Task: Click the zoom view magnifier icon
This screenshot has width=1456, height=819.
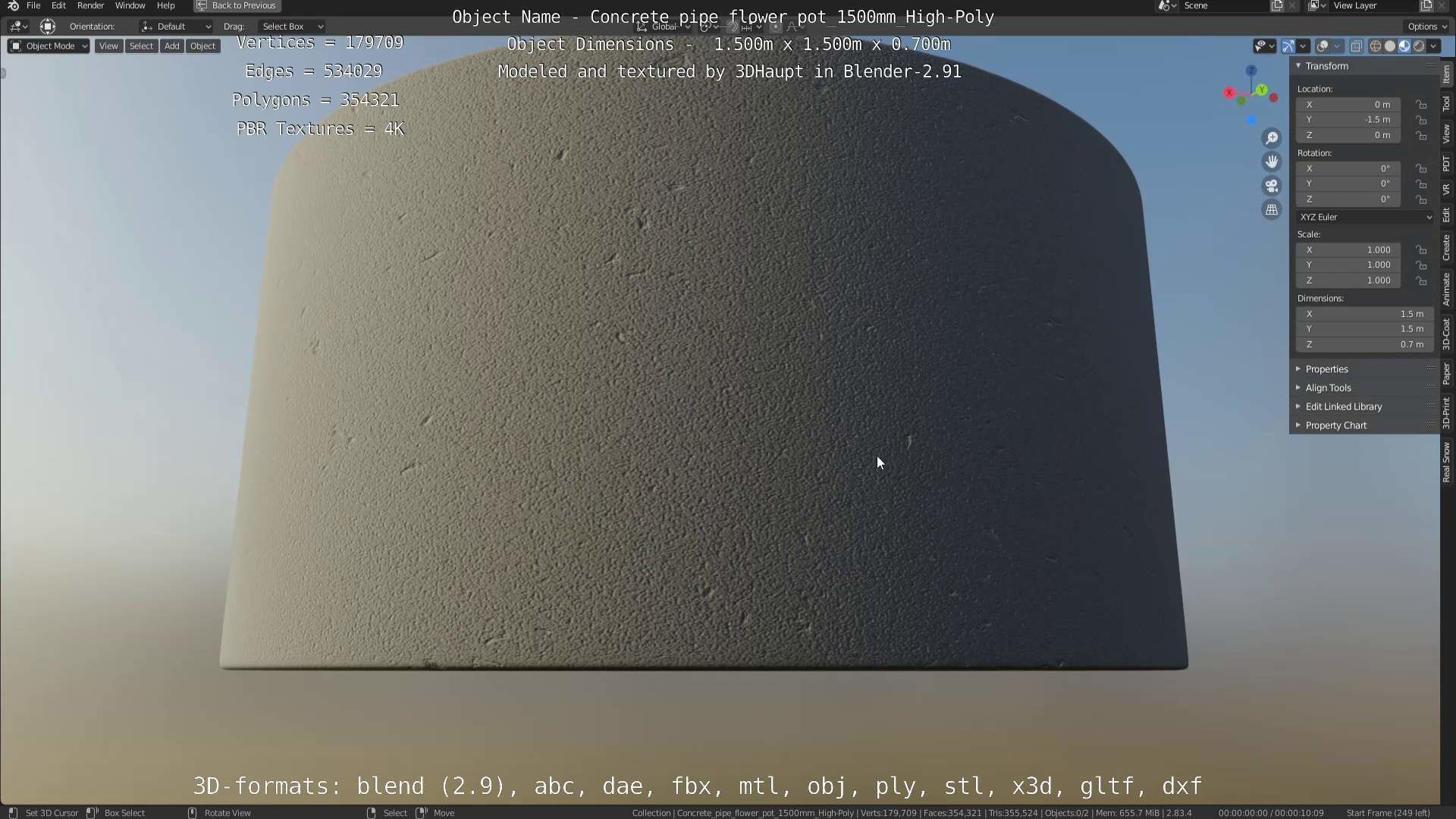Action: 1272,138
